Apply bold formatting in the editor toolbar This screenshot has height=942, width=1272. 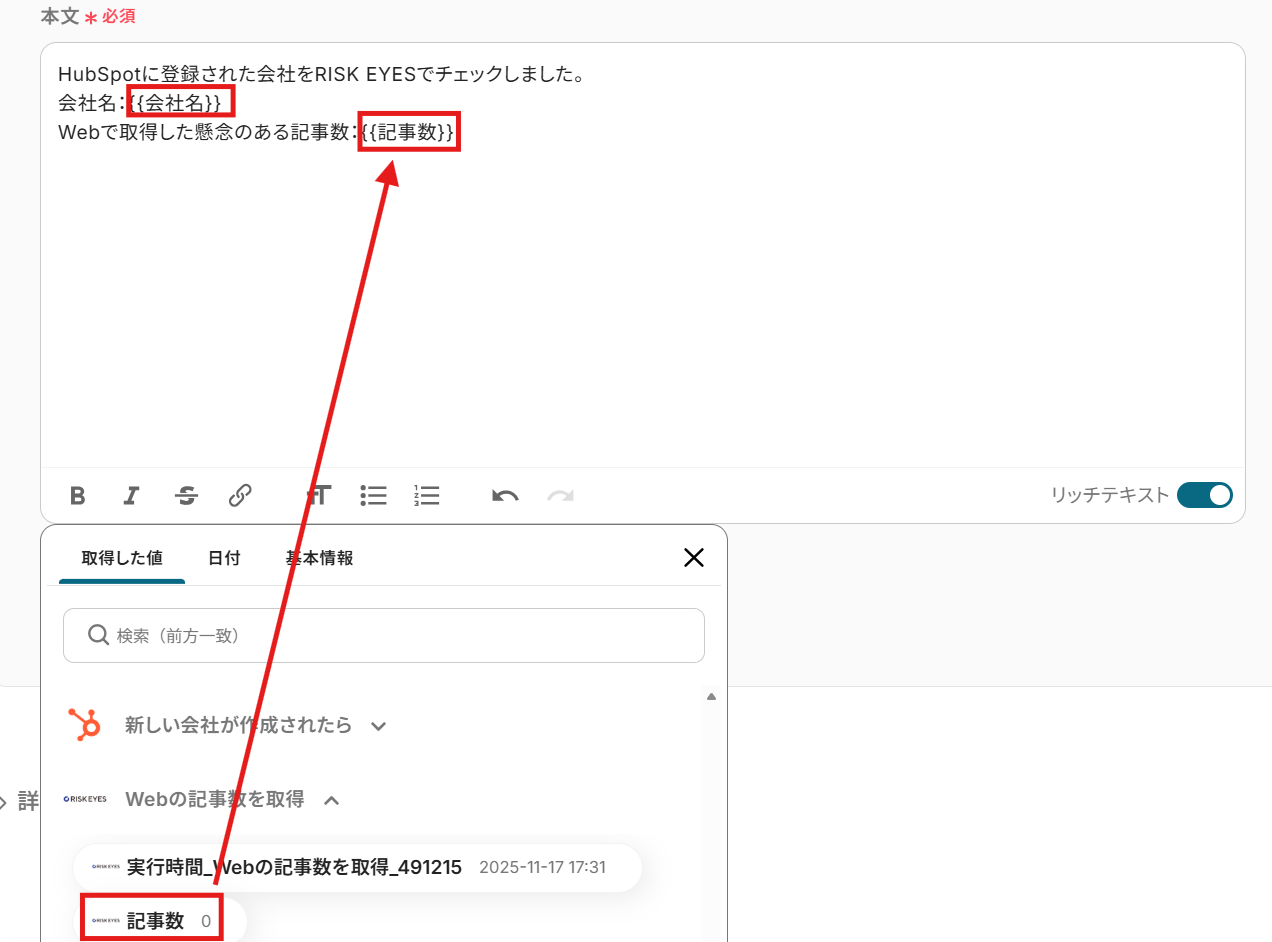tap(77, 495)
